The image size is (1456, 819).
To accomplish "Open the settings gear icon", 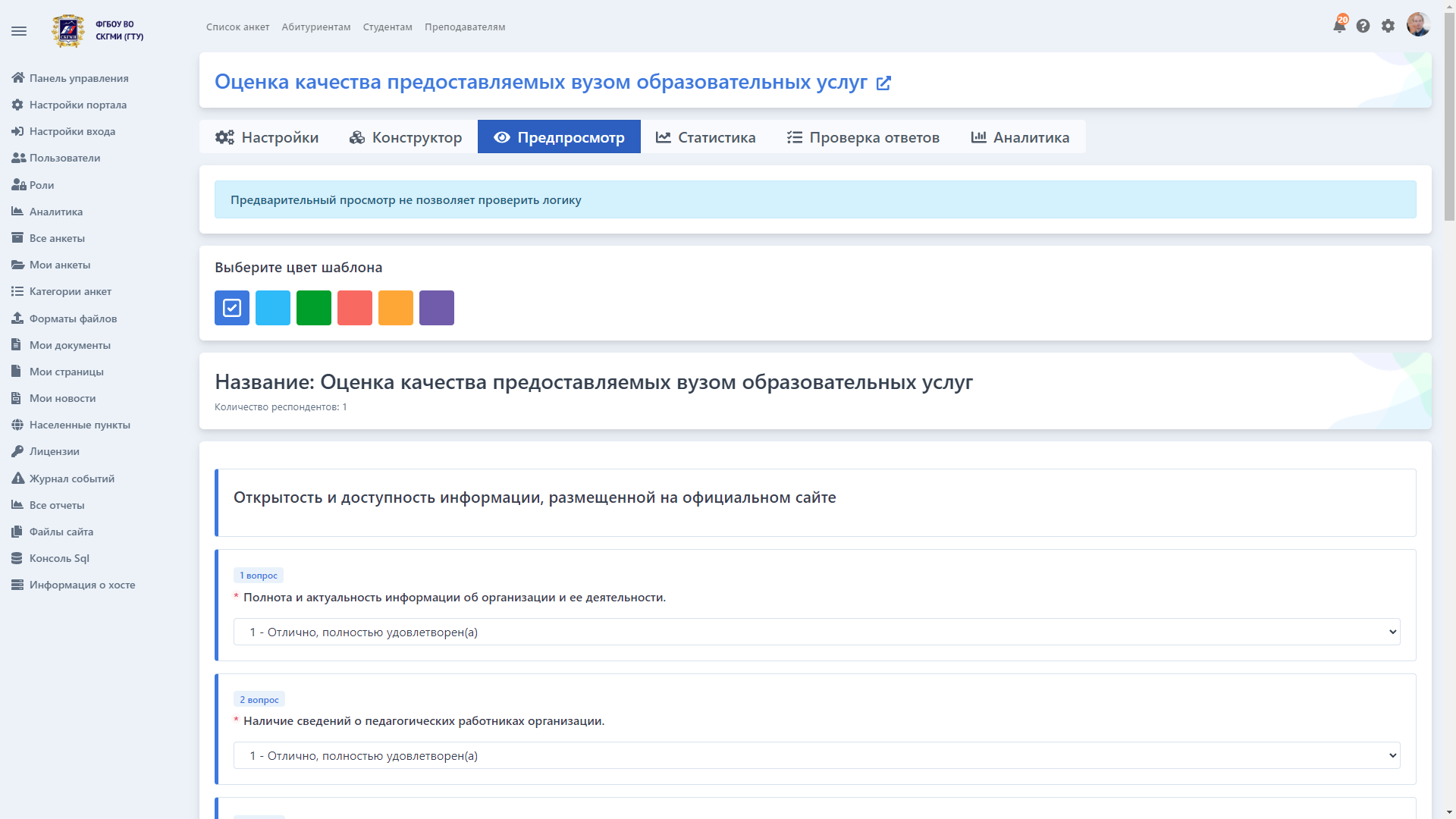I will pyautogui.click(x=1389, y=25).
